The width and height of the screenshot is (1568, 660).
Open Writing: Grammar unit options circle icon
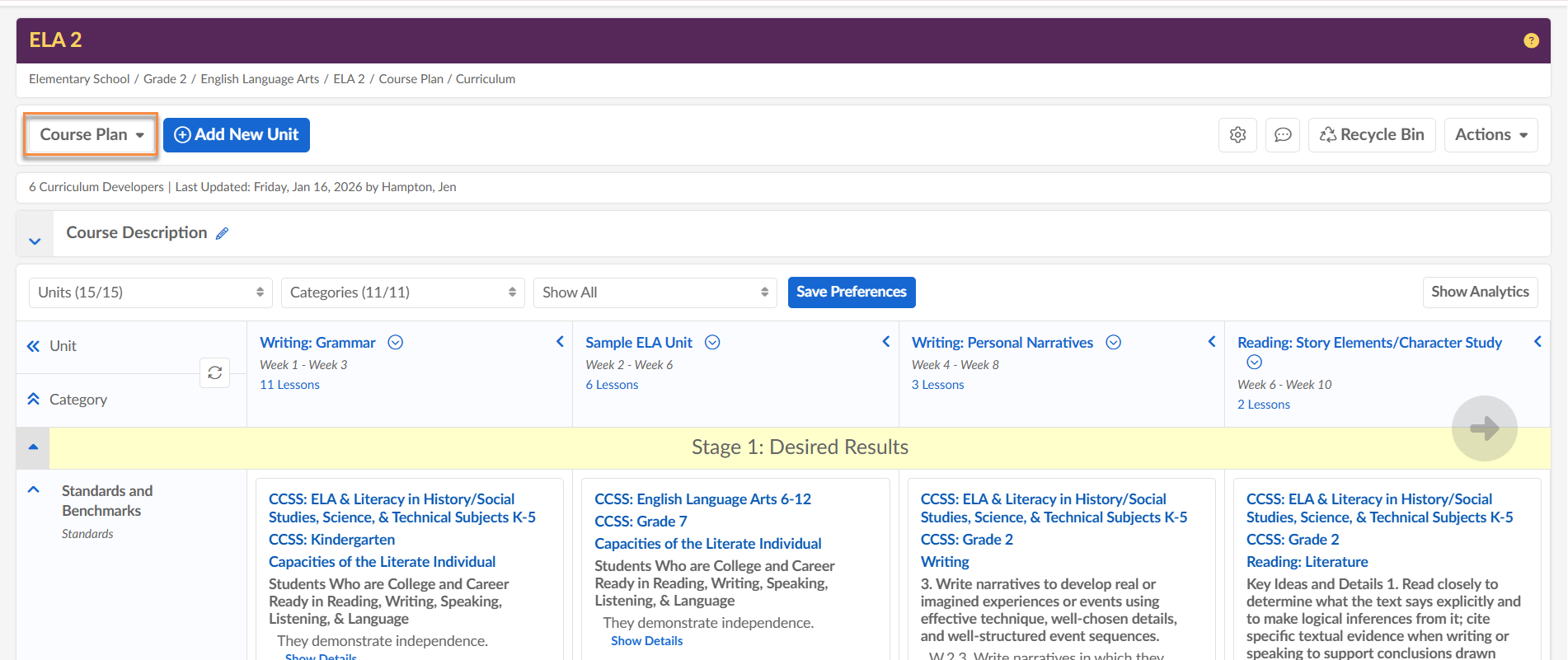click(x=396, y=343)
